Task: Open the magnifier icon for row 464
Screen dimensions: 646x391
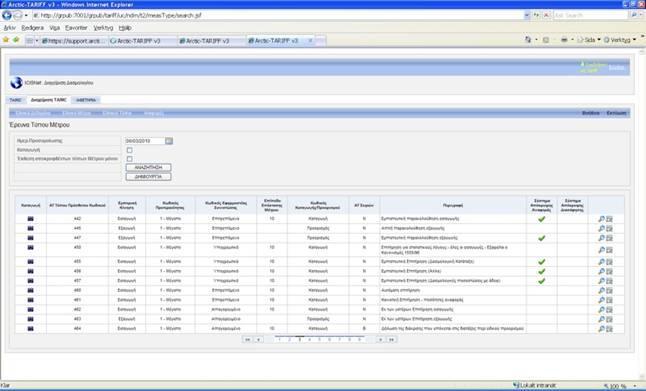Action: coord(601,329)
